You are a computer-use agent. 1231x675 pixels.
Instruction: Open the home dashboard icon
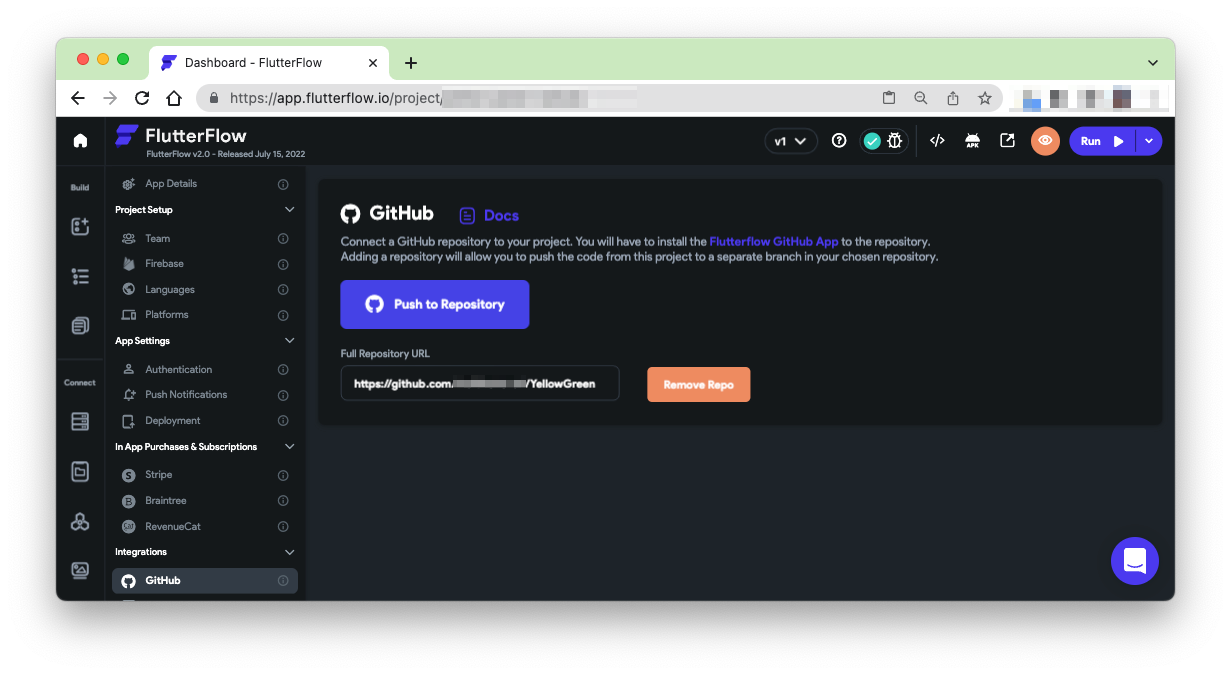point(80,141)
